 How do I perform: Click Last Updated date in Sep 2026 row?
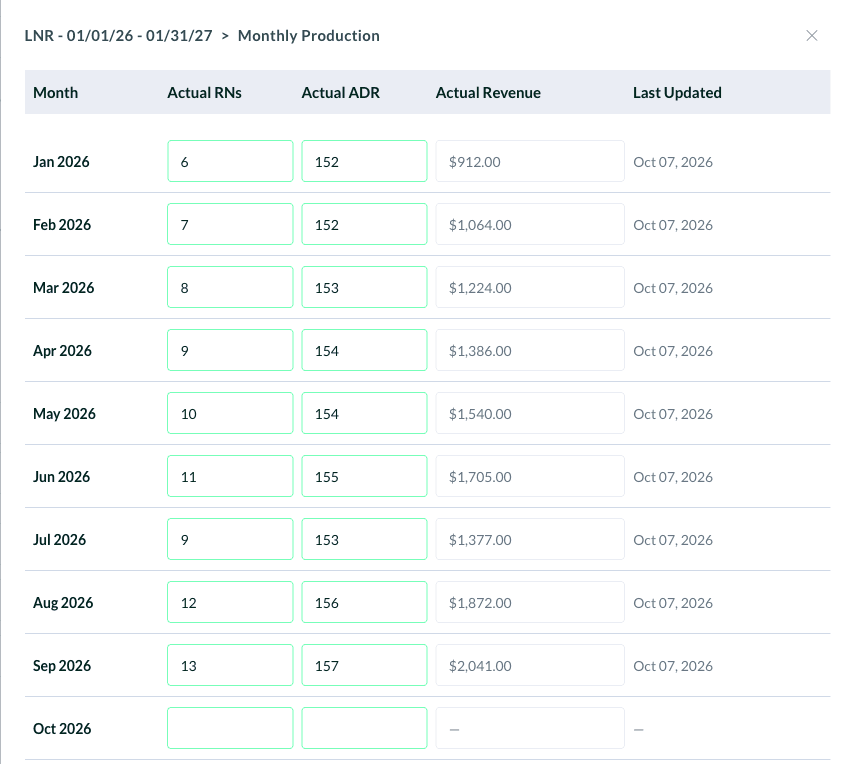pos(673,665)
